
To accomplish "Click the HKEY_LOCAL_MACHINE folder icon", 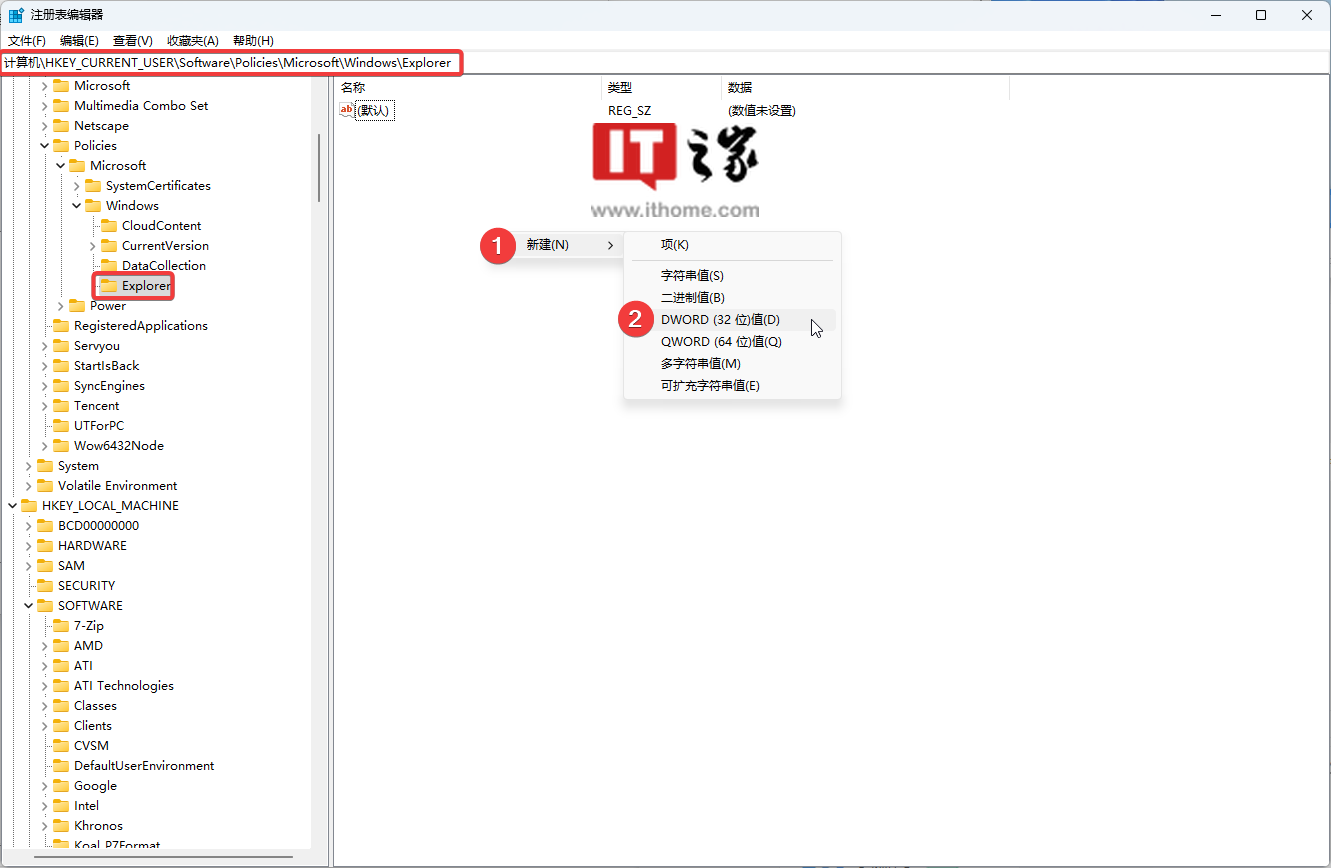I will point(29,506).
